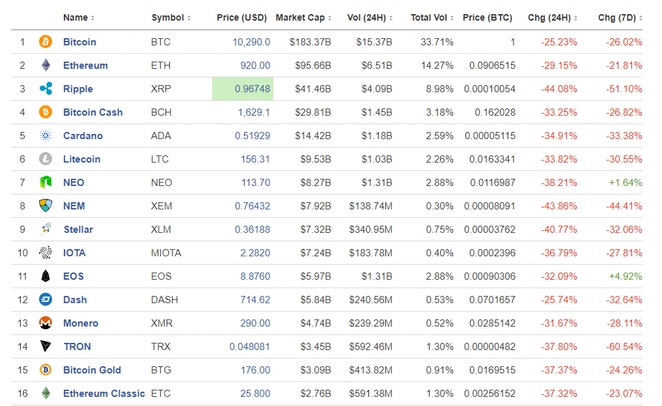Open the Cardano link
The image size is (662, 406).
tap(83, 135)
